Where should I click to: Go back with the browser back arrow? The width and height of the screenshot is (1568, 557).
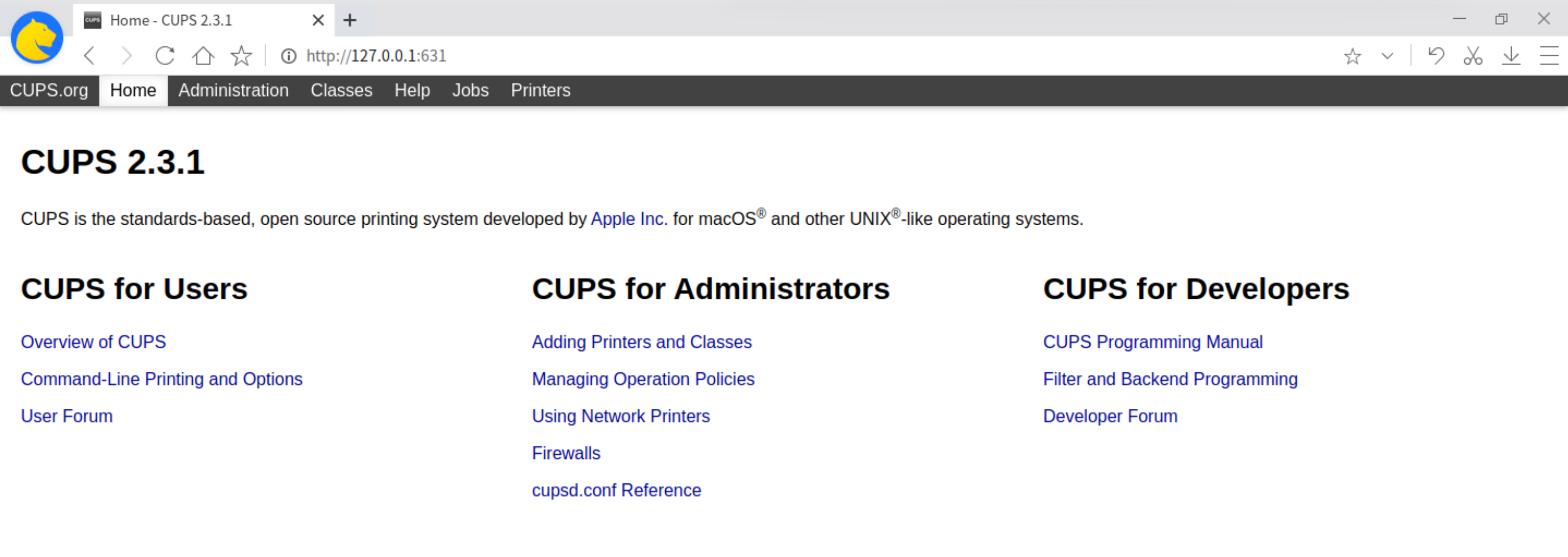89,56
